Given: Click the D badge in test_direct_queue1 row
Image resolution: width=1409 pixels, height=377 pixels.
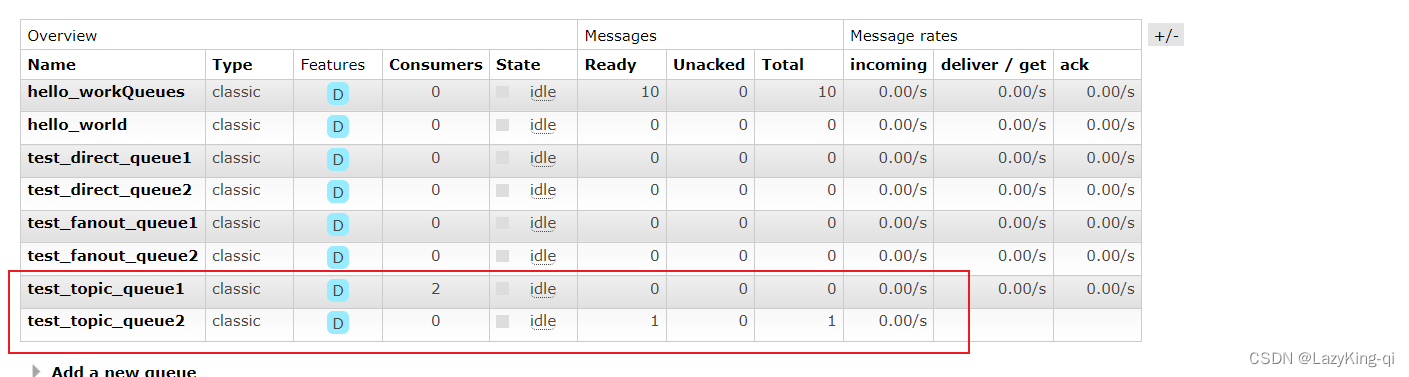Looking at the screenshot, I should 338,160.
